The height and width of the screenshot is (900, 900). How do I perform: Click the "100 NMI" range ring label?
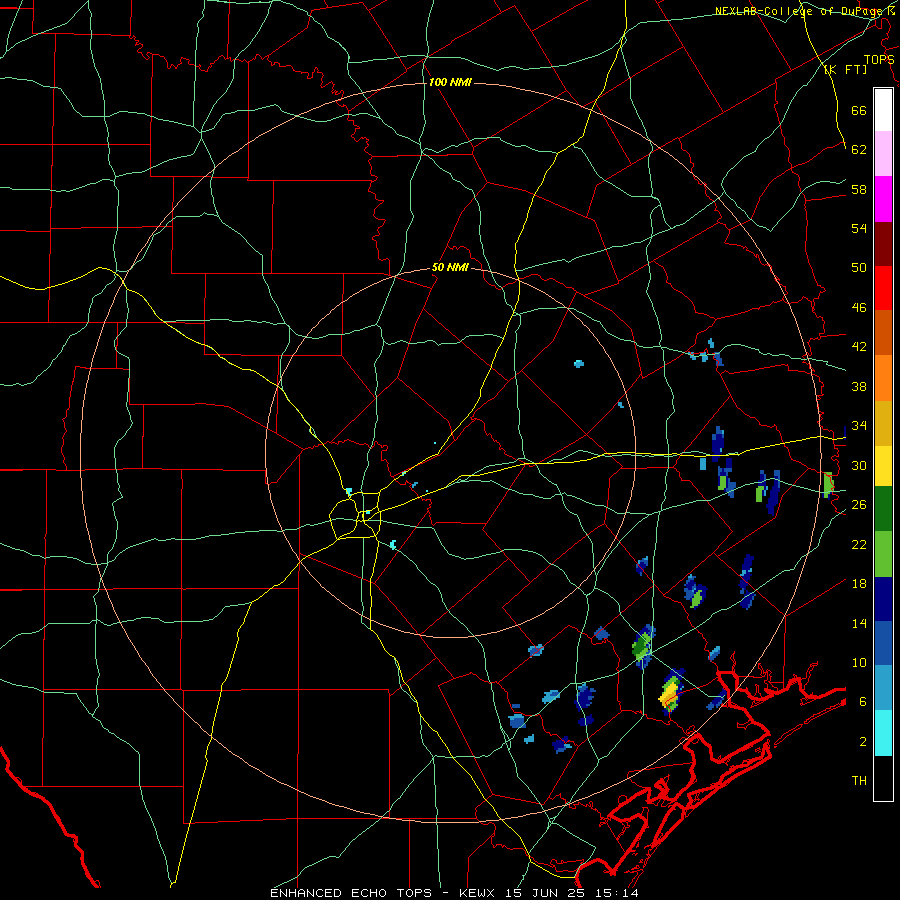point(450,82)
